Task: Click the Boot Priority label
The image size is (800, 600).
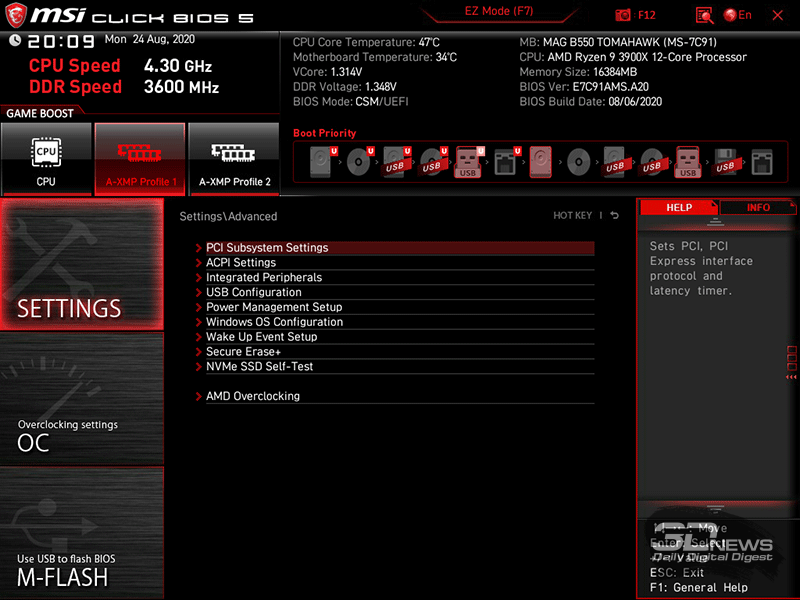Action: (x=324, y=133)
